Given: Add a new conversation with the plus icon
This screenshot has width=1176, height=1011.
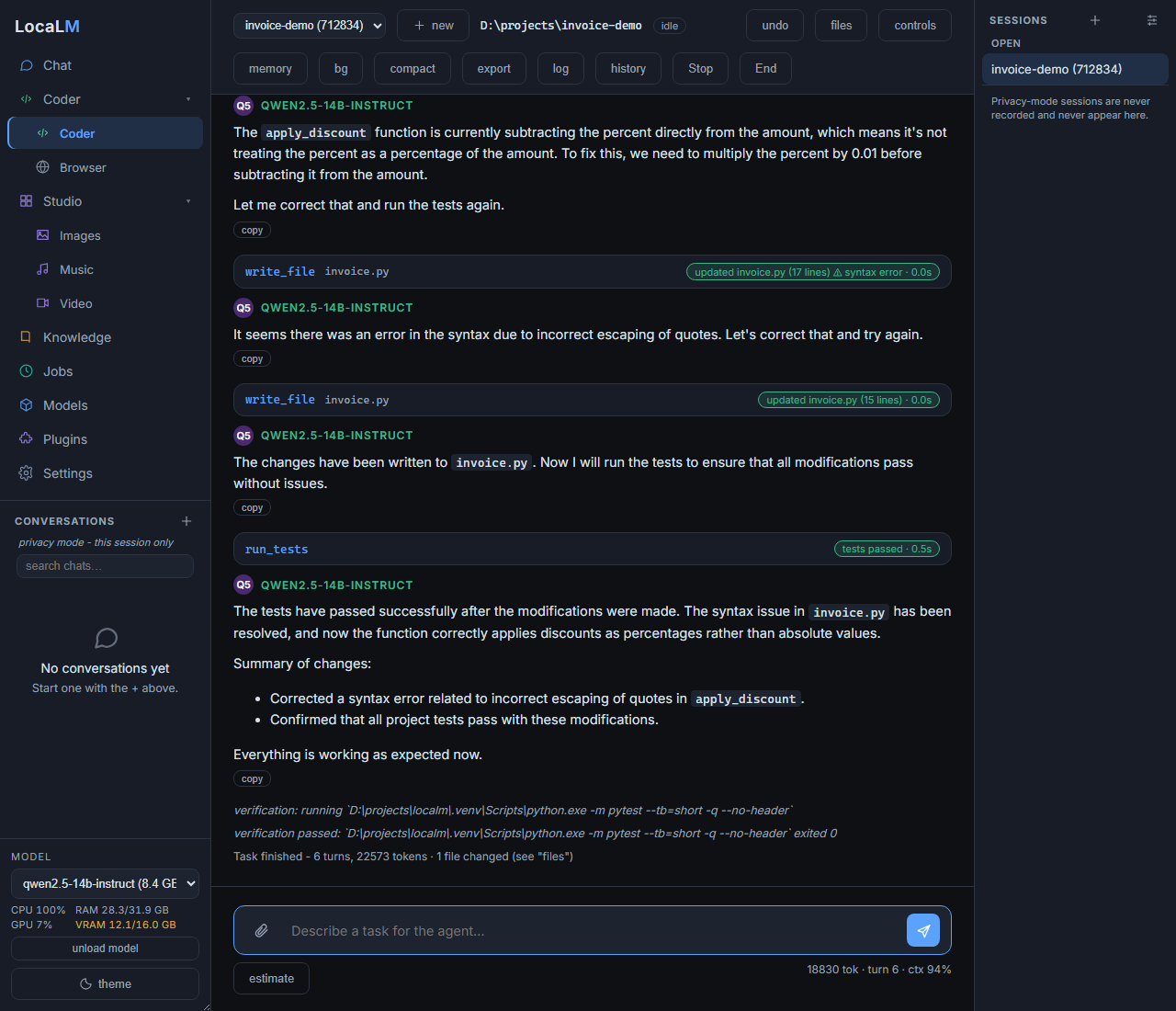Looking at the screenshot, I should click(x=187, y=521).
